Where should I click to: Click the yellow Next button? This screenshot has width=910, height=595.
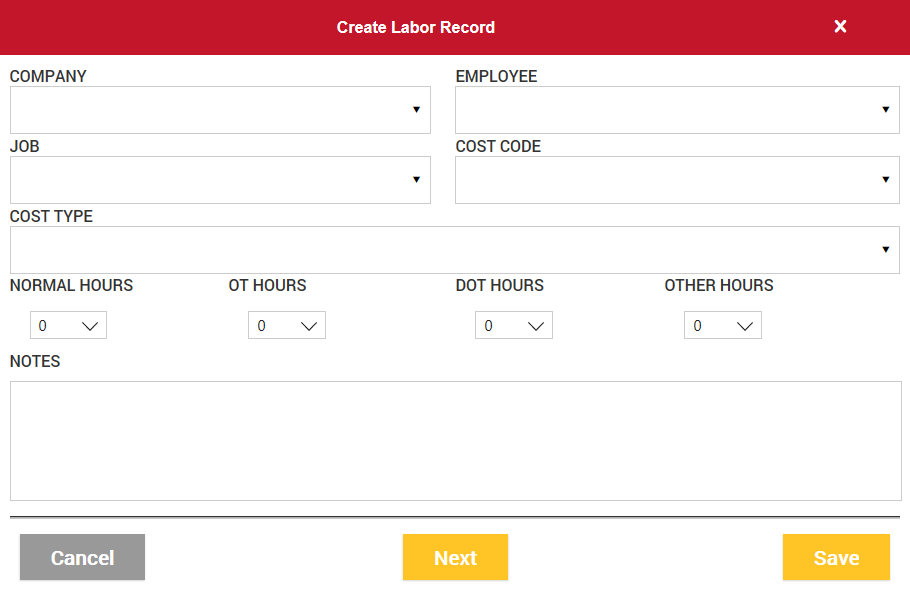click(455, 558)
